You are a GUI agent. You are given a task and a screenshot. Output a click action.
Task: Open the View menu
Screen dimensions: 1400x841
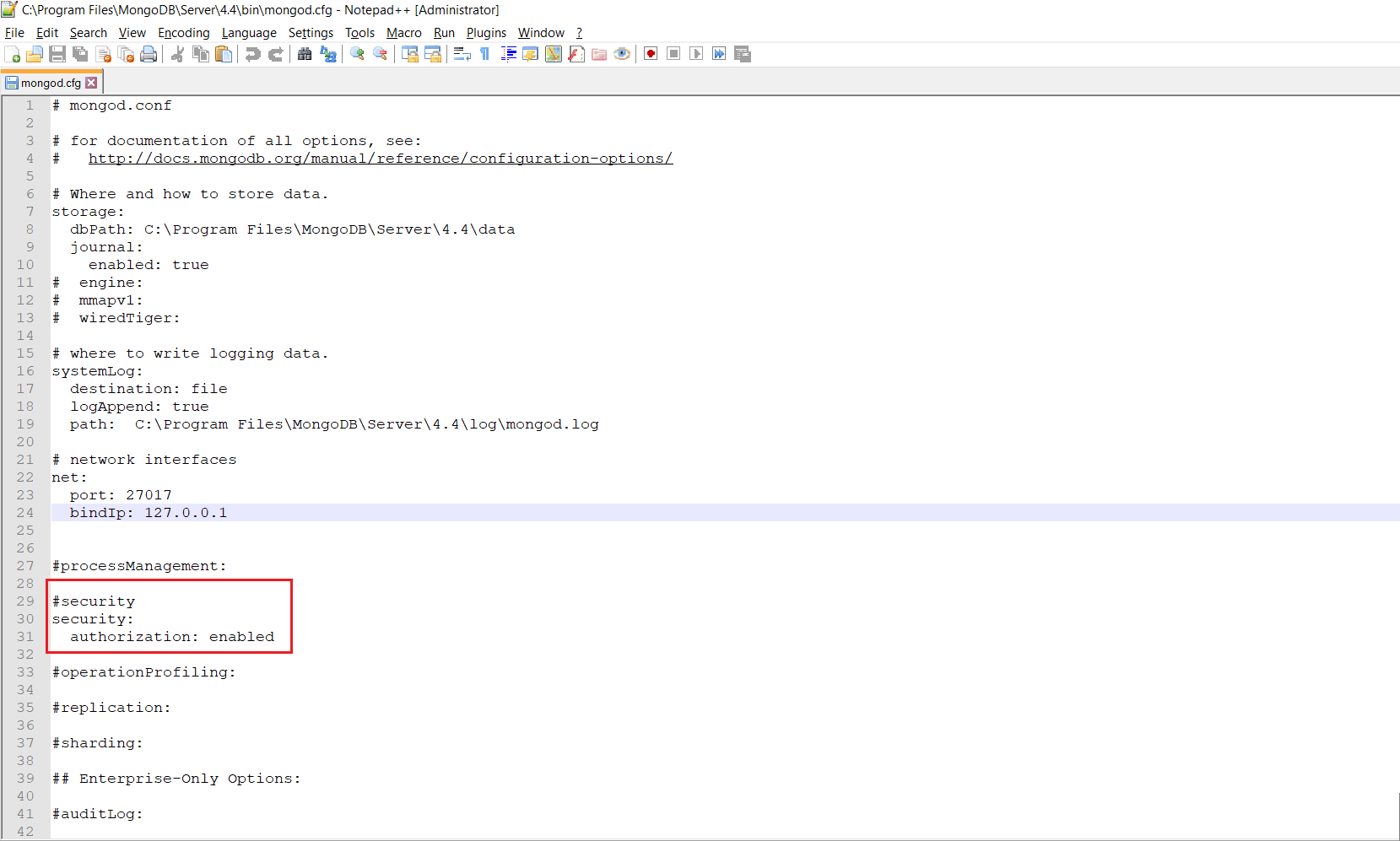point(132,33)
